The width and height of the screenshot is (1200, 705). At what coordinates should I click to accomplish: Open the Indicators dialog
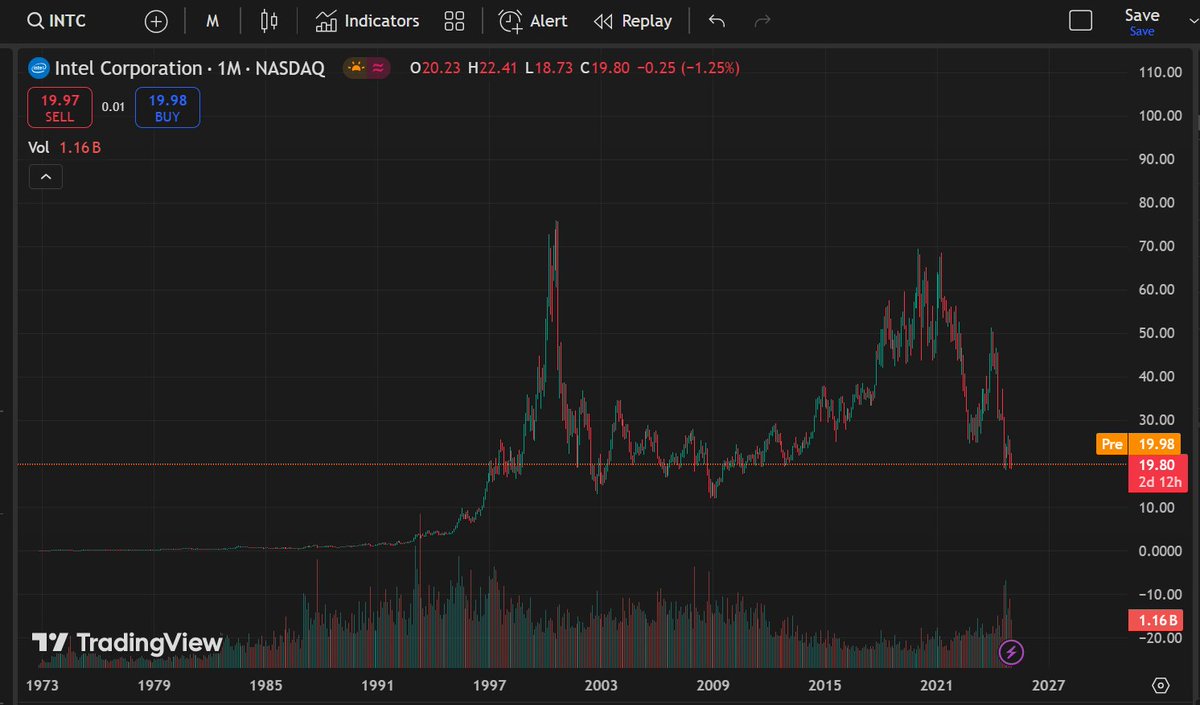[x=367, y=21]
